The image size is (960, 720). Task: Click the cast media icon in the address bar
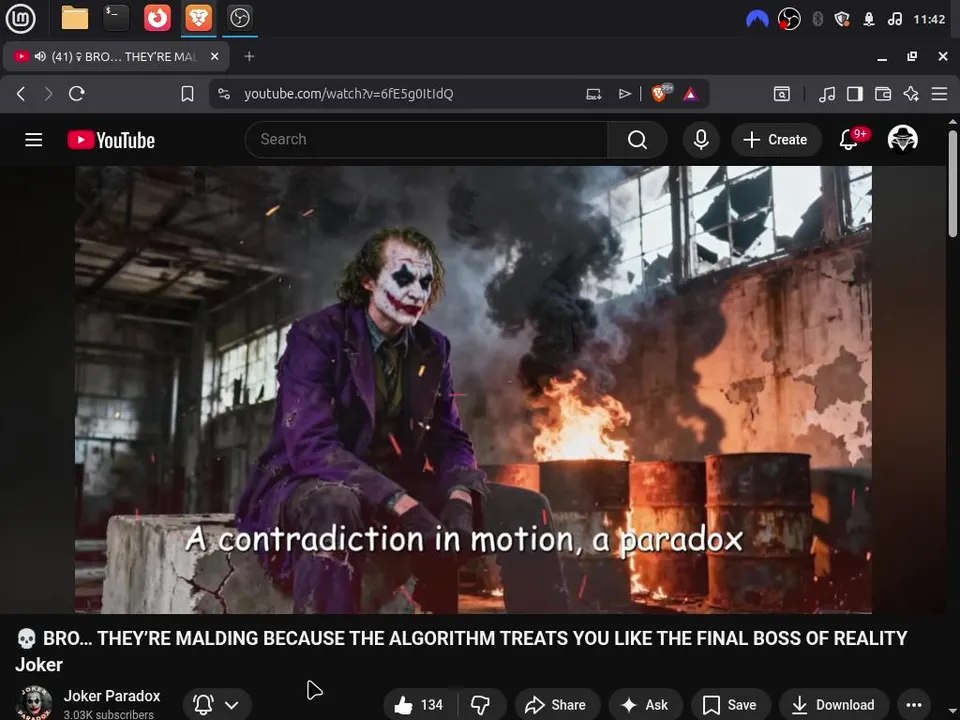click(x=593, y=94)
